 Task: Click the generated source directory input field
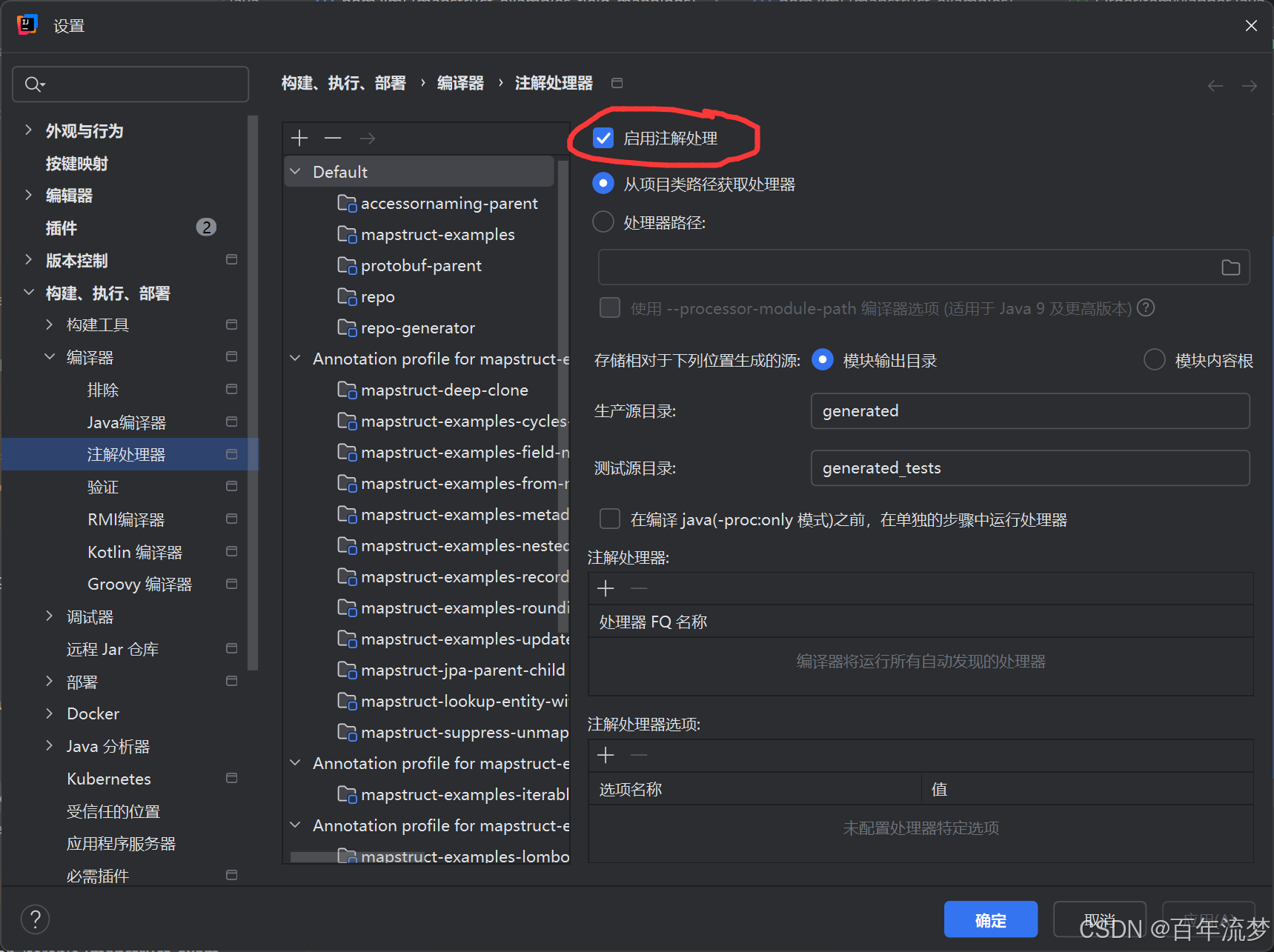1029,410
